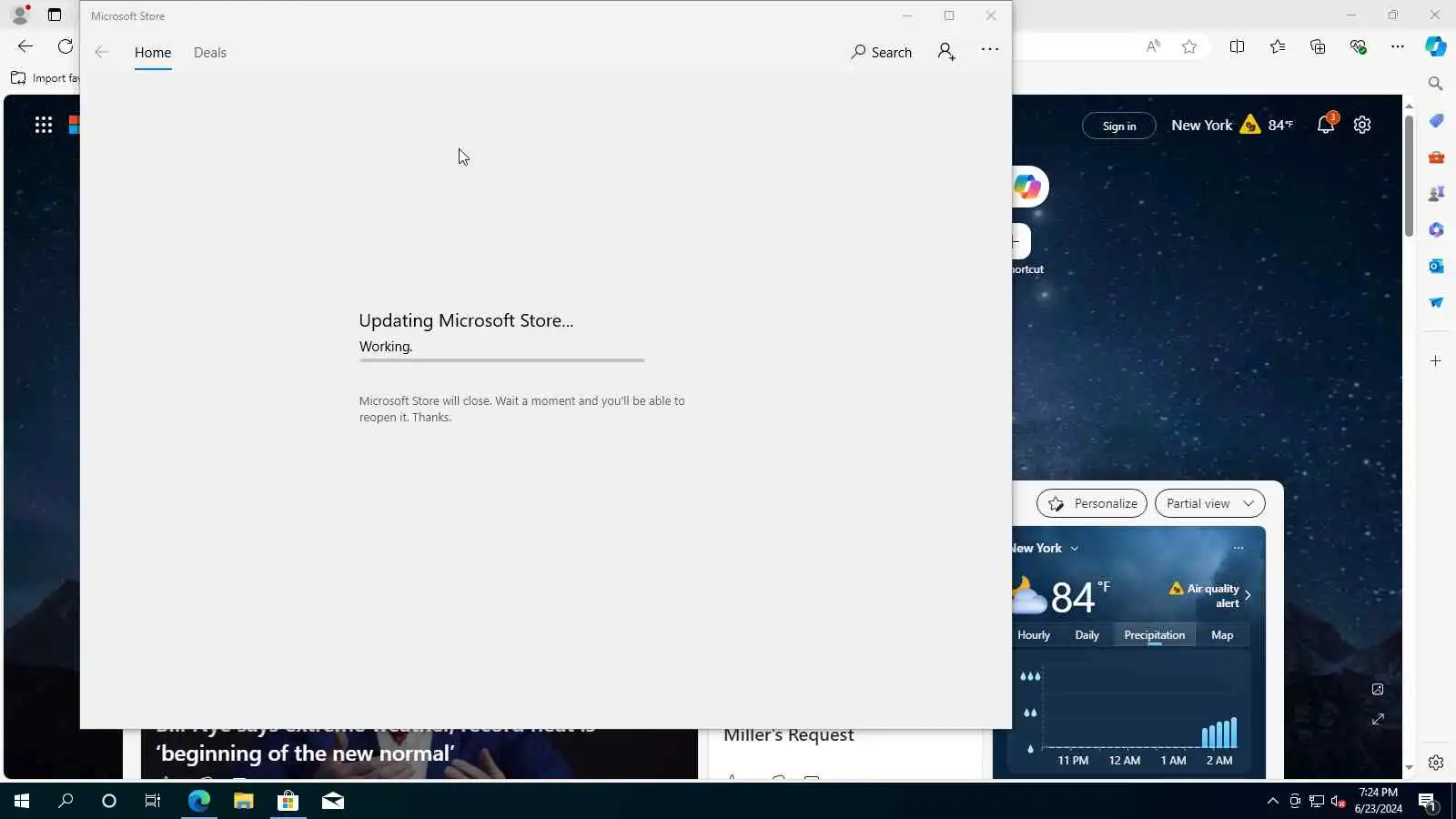Click the Edge profile icon
The width and height of the screenshot is (1456, 819).
[20, 15]
